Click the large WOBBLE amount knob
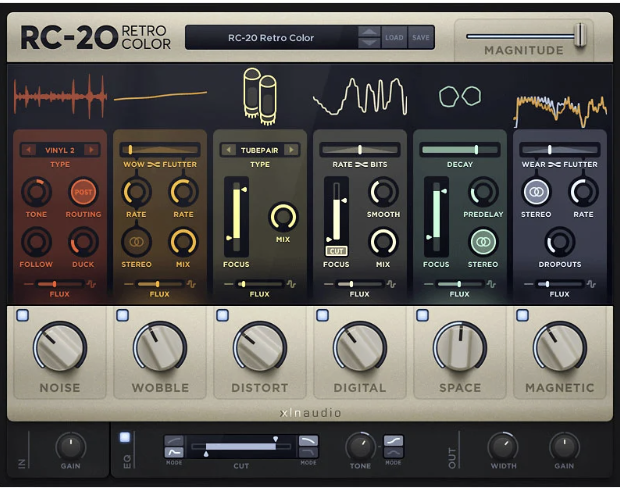This screenshot has width=620, height=488. (160, 347)
